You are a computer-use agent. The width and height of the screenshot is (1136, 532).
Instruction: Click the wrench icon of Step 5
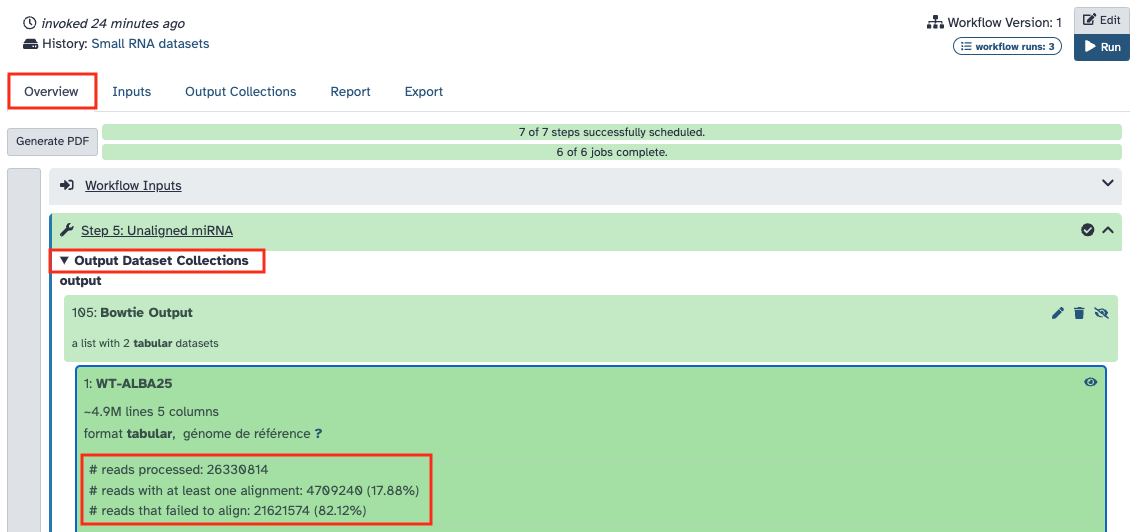pos(67,230)
